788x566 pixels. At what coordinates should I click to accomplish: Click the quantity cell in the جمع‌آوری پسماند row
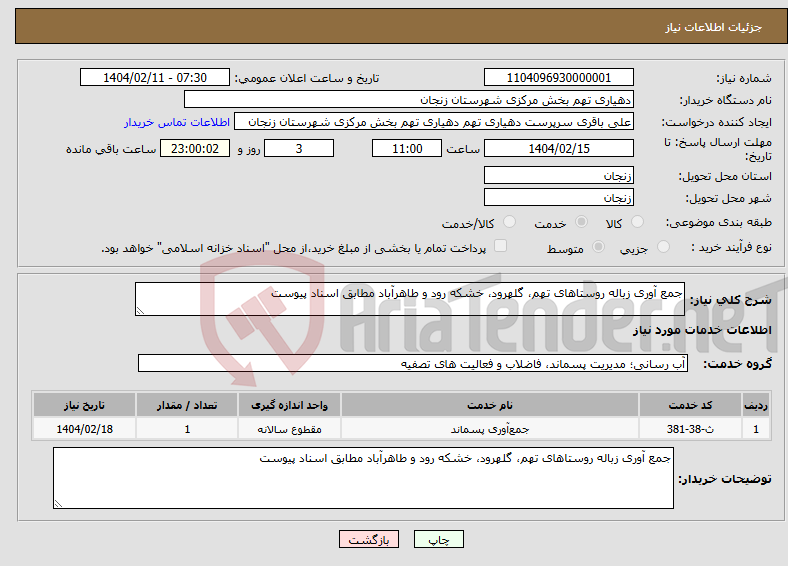coord(187,429)
